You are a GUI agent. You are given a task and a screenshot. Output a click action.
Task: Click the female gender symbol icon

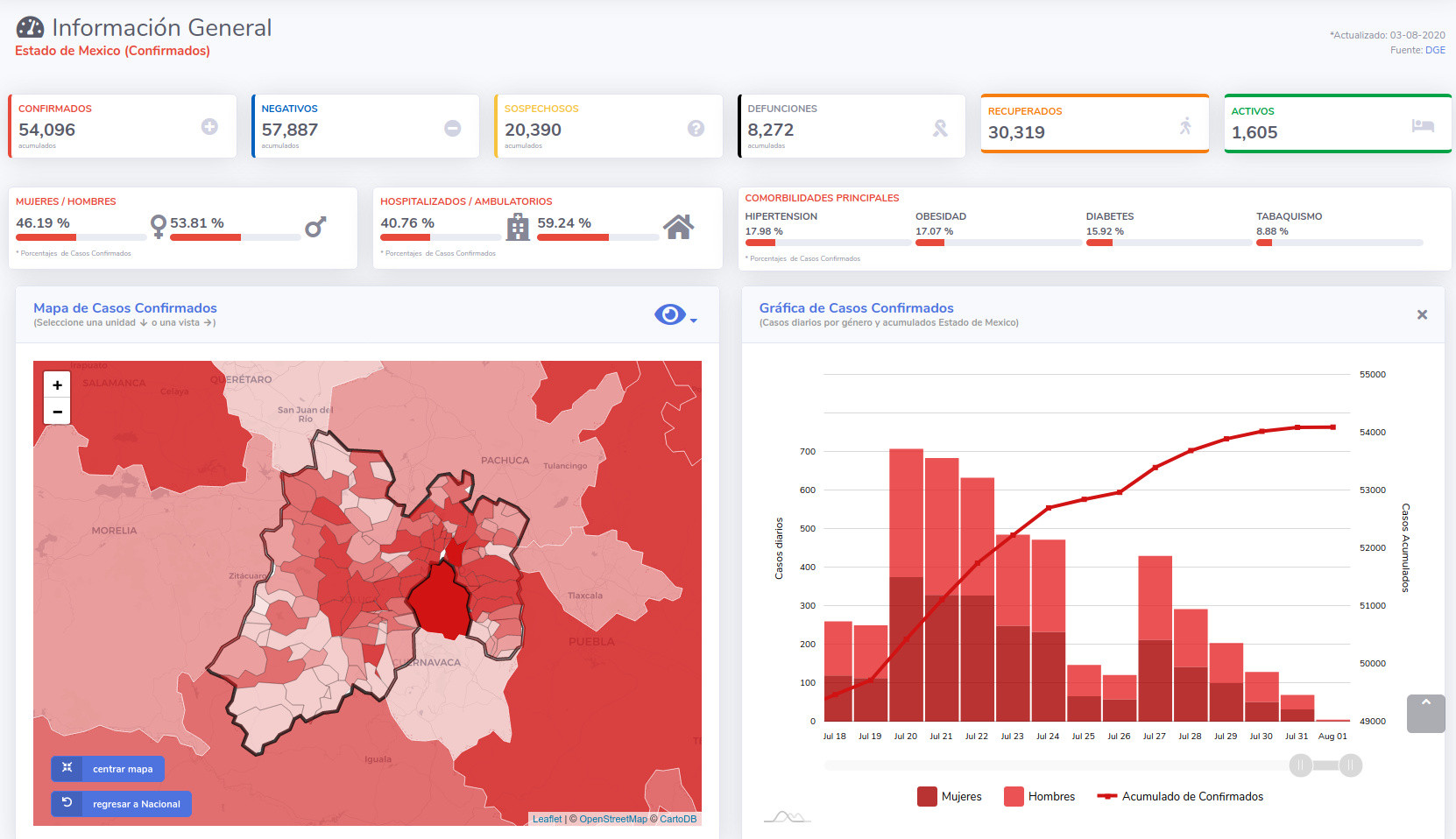[159, 227]
